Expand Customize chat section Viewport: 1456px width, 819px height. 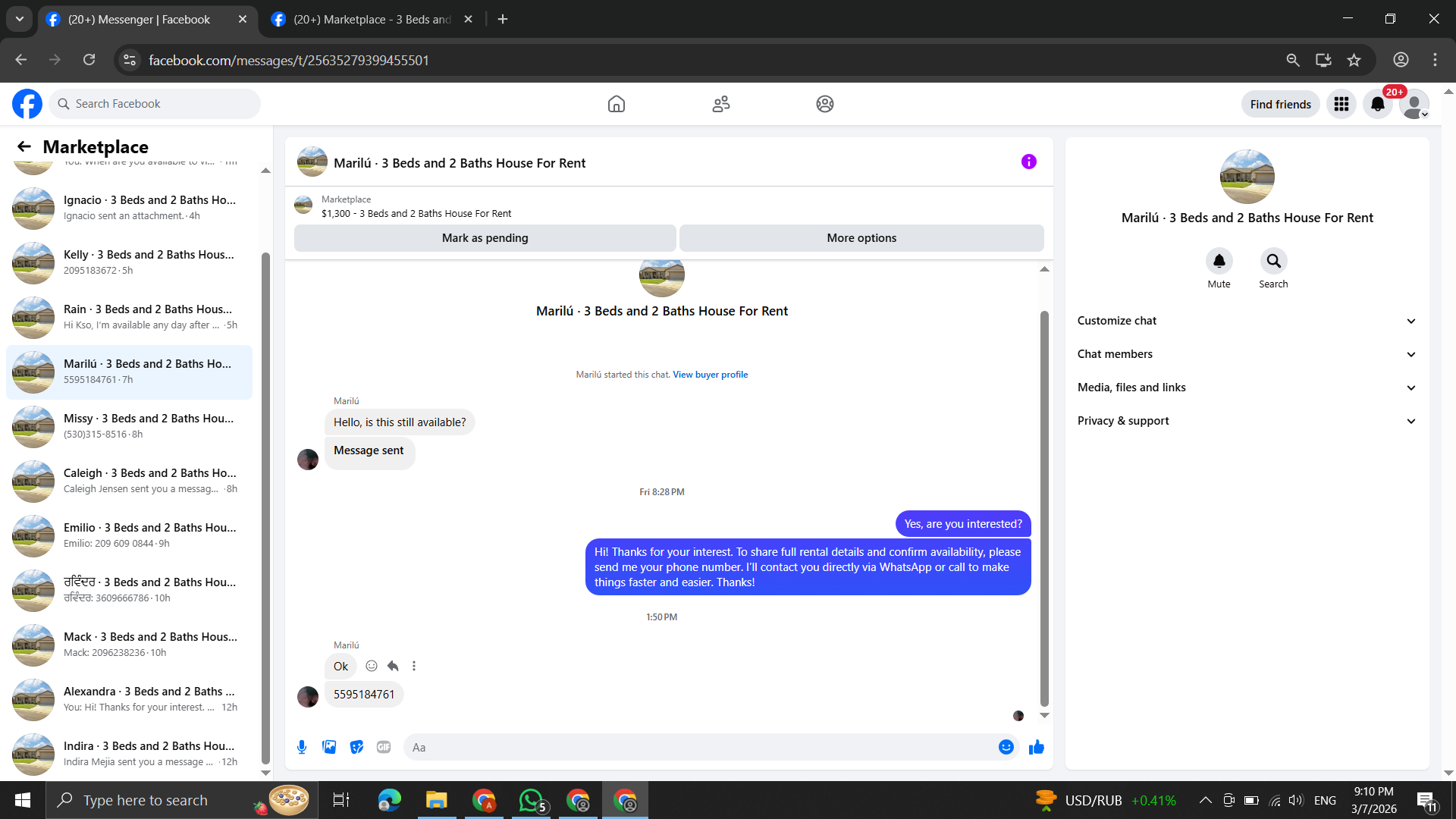pos(1247,321)
